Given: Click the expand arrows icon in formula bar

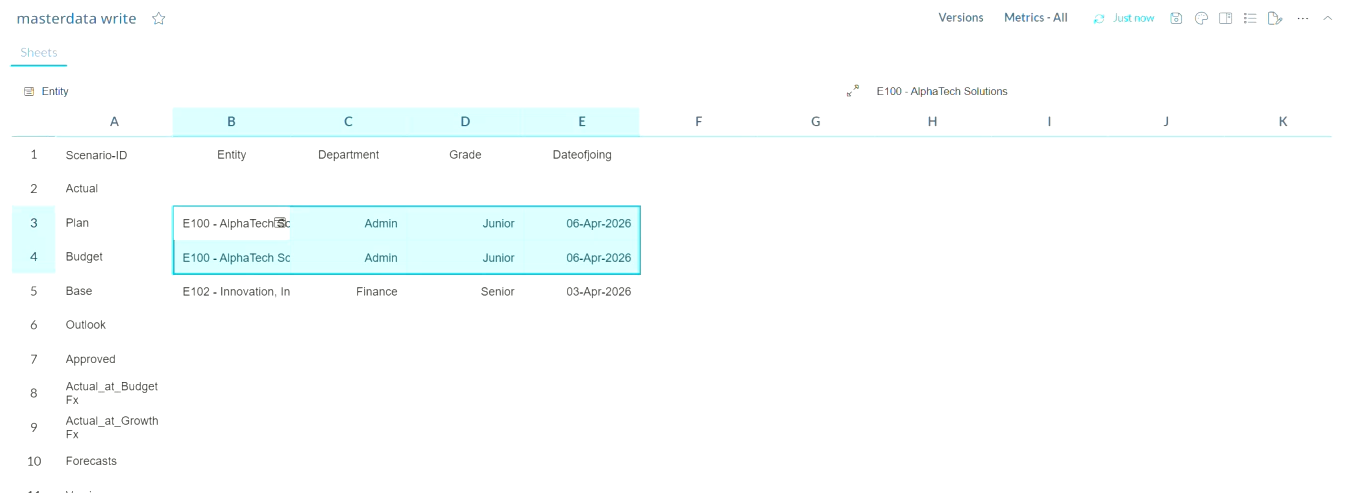Looking at the screenshot, I should pyautogui.click(x=853, y=91).
